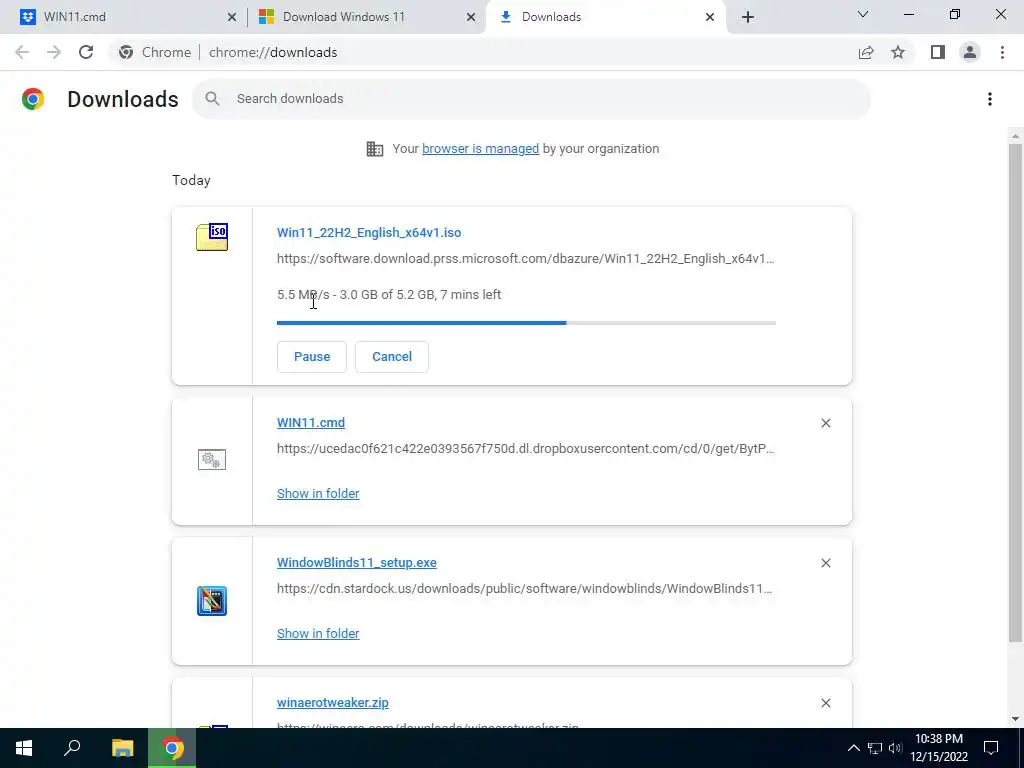This screenshot has width=1024, height=768.
Task: Open Chrome's main three-dot menu
Action: 1002,52
